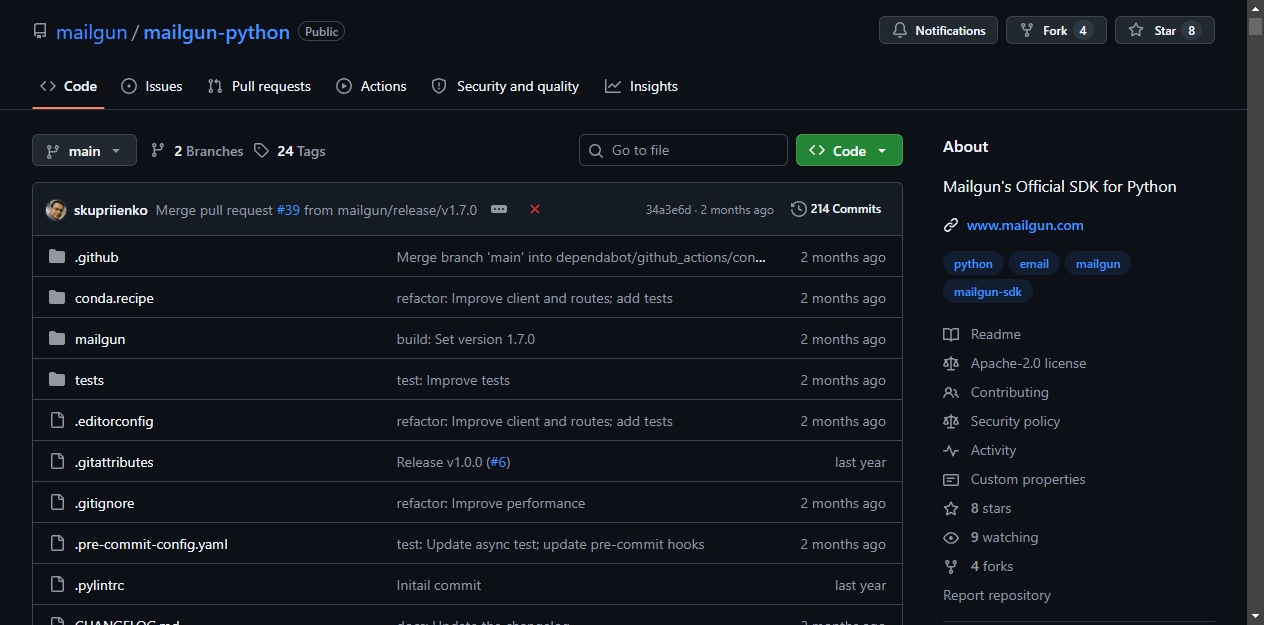Click the 34a3e6d commit hash
This screenshot has height=625, width=1264.
pyautogui.click(x=668, y=210)
